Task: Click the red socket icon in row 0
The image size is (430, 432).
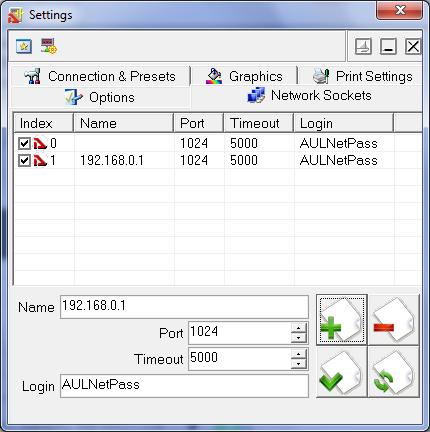Action: click(x=40, y=144)
